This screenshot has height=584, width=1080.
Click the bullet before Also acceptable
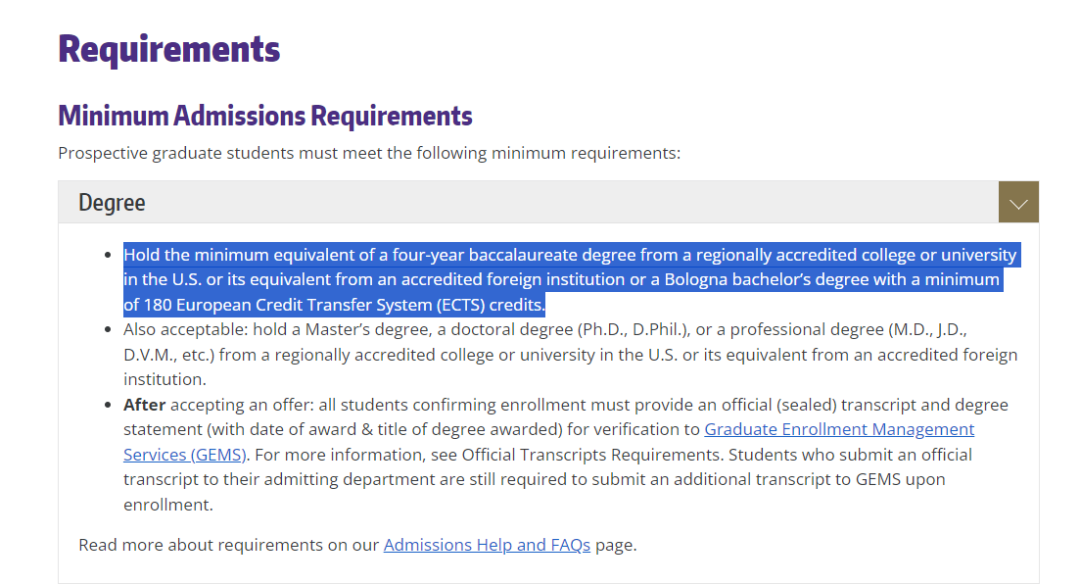107,330
